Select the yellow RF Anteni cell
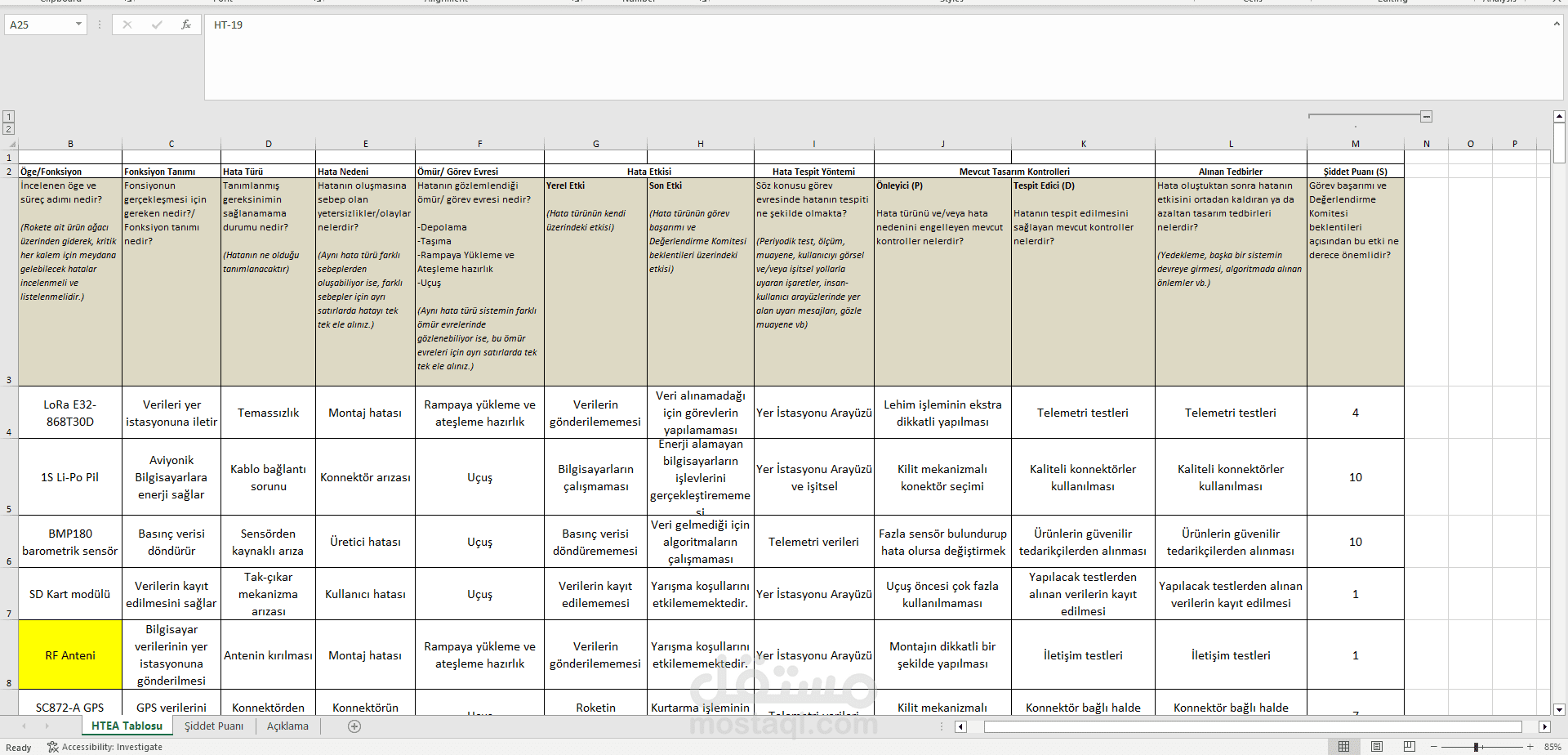 [70, 655]
